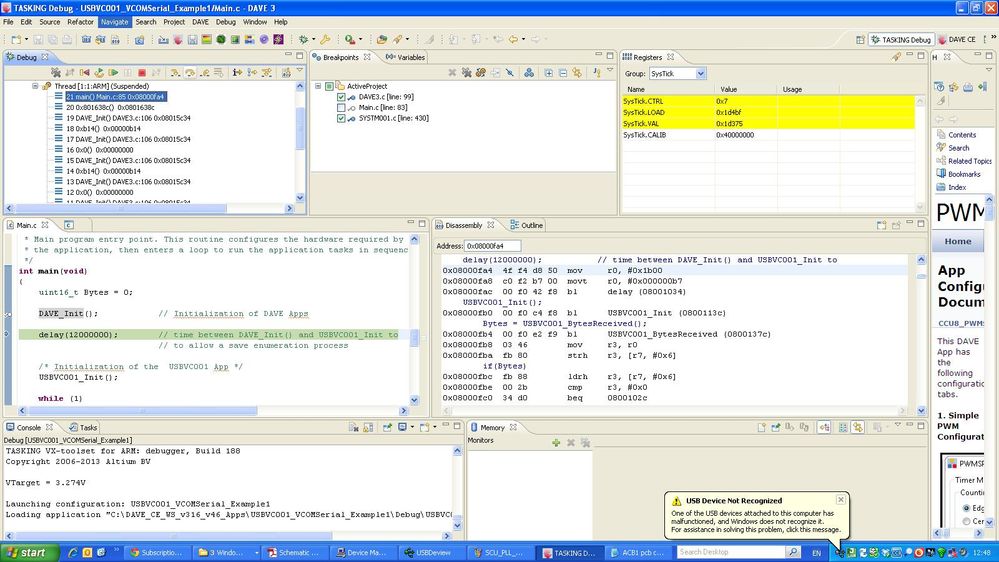The width and height of the screenshot is (999, 562).
Task: Open the Memory panel view menu arrow
Action: pyautogui.click(x=898, y=425)
